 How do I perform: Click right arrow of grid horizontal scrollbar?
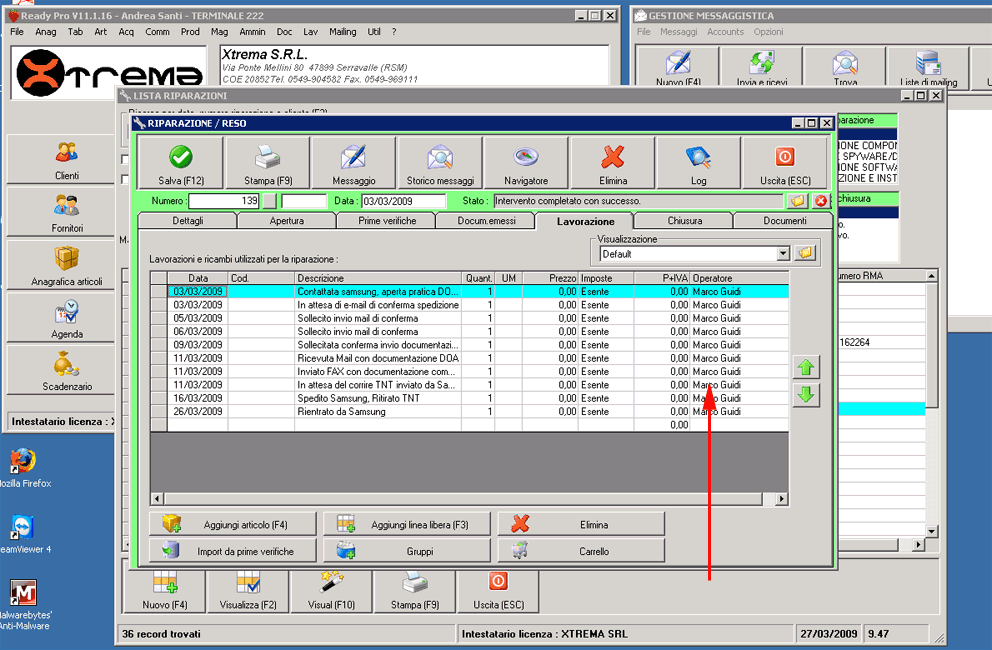[x=782, y=499]
